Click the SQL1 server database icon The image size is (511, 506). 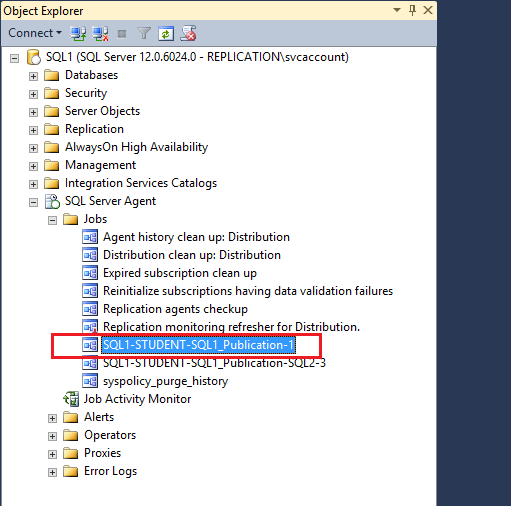point(34,57)
